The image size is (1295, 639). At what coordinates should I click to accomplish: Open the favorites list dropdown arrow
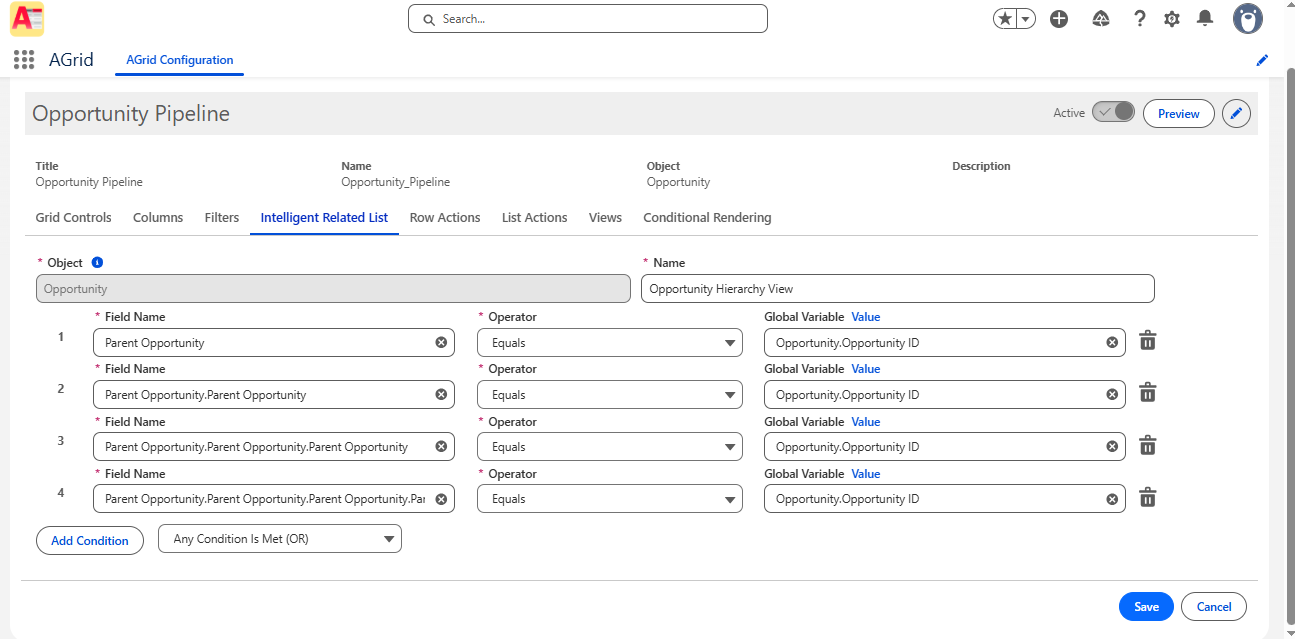pyautogui.click(x=1026, y=19)
